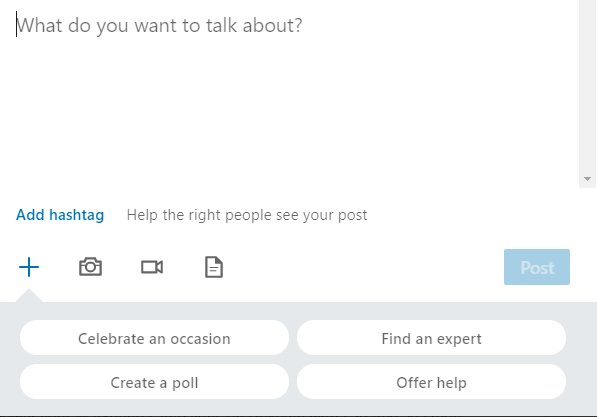Pick the Offer help option
The image size is (597, 417).
coord(431,382)
